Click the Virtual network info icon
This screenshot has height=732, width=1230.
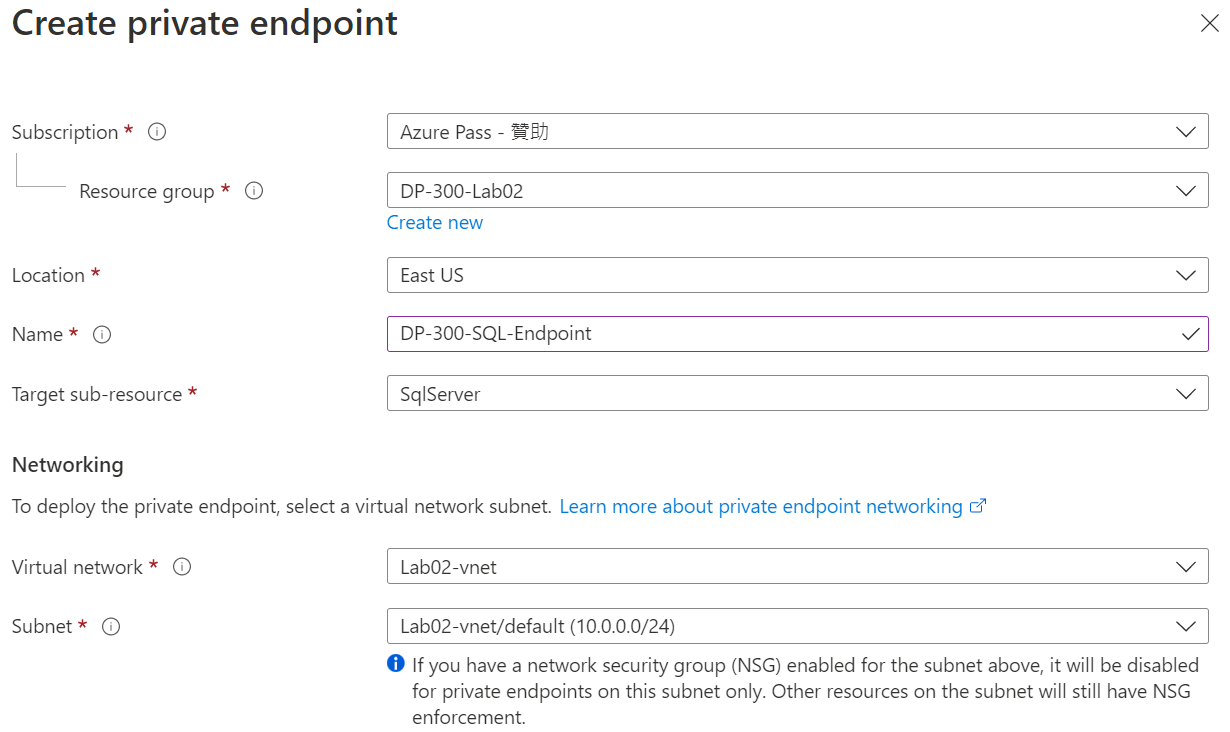point(182,567)
